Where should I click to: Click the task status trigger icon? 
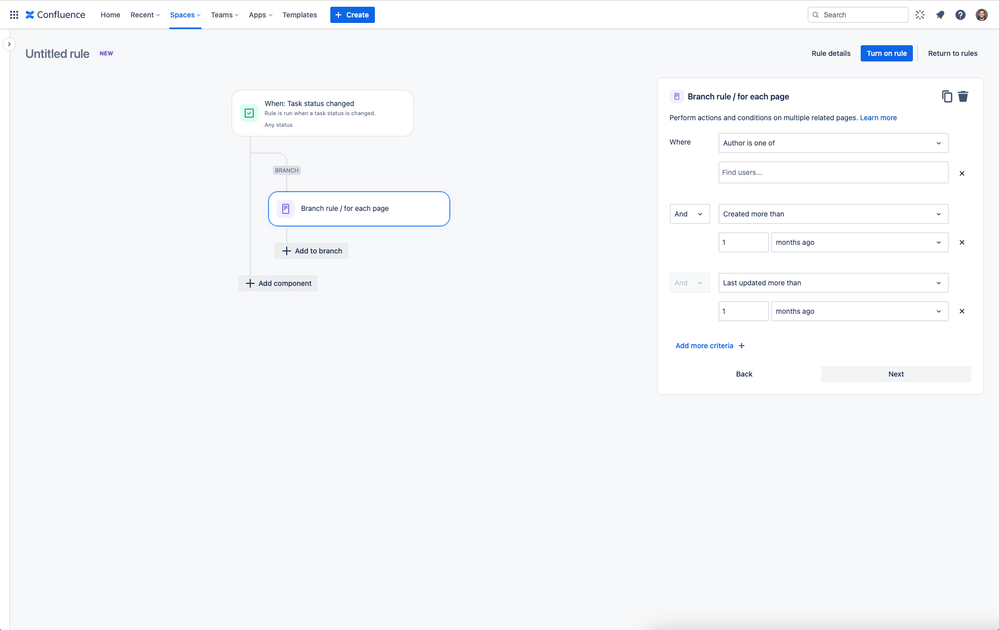click(249, 113)
